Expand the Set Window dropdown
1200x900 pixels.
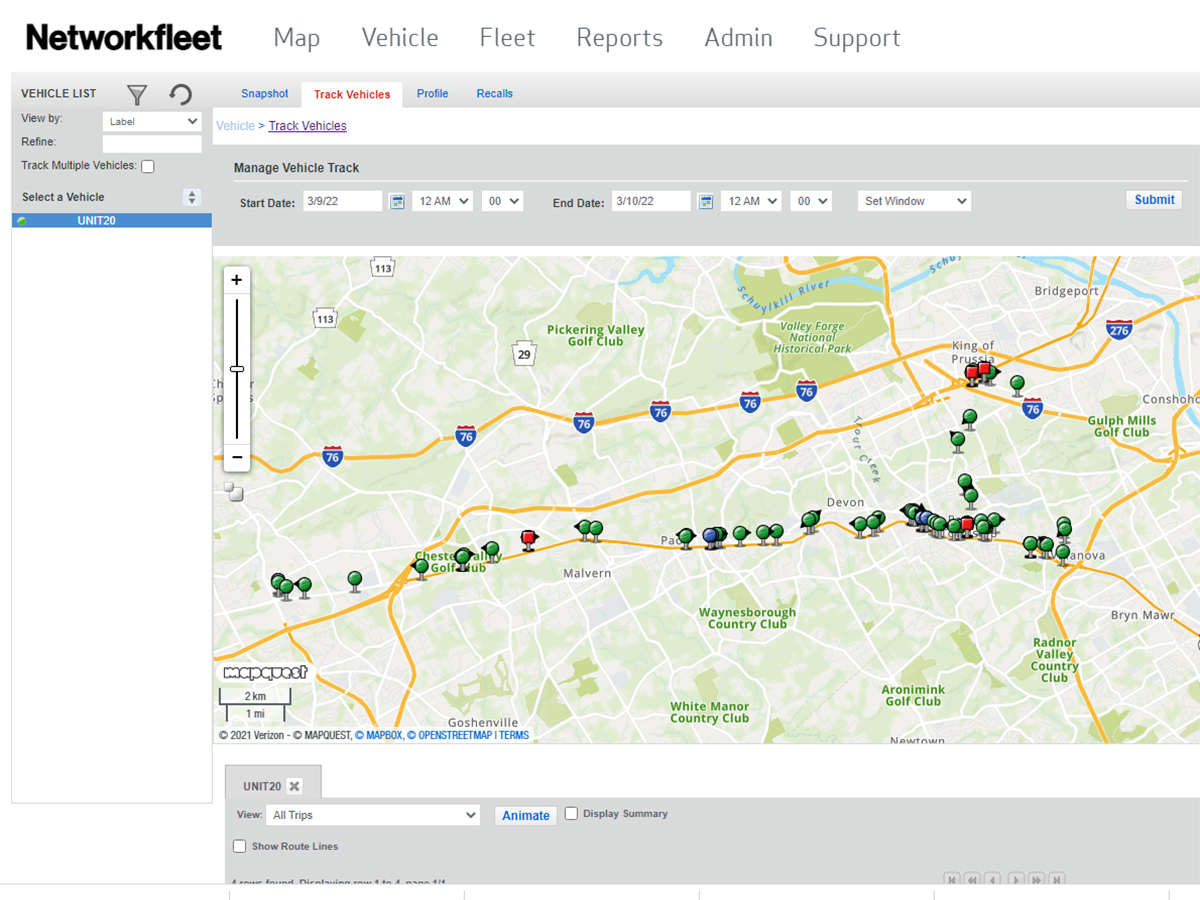click(x=914, y=202)
